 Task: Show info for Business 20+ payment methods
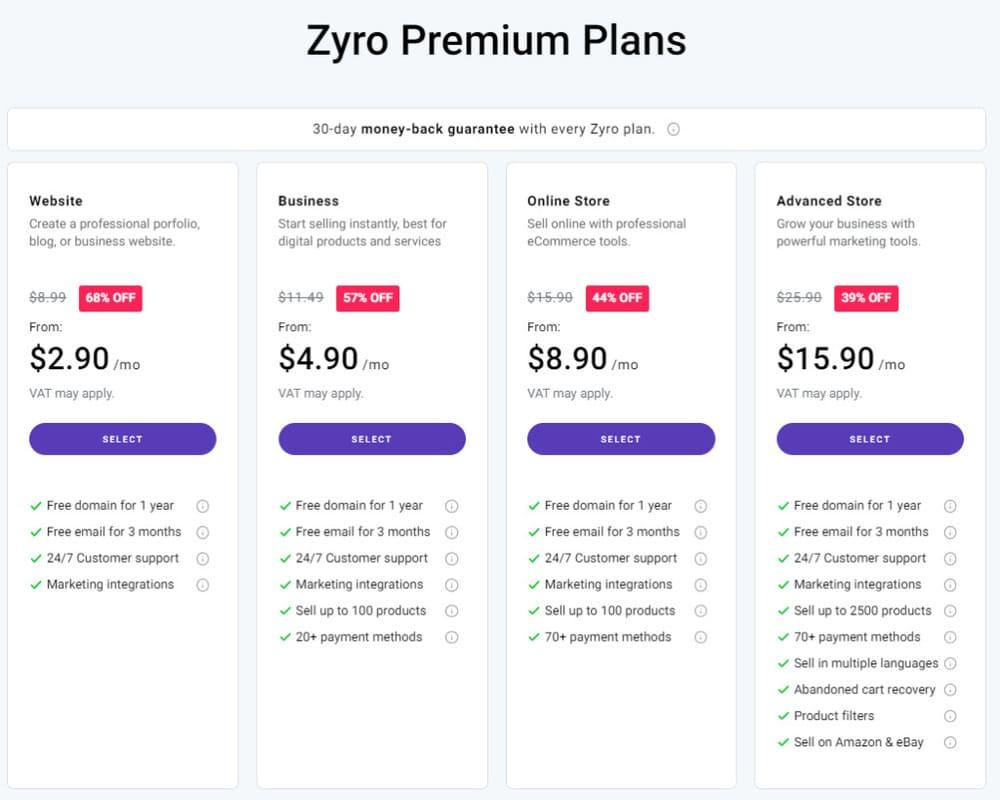[452, 637]
